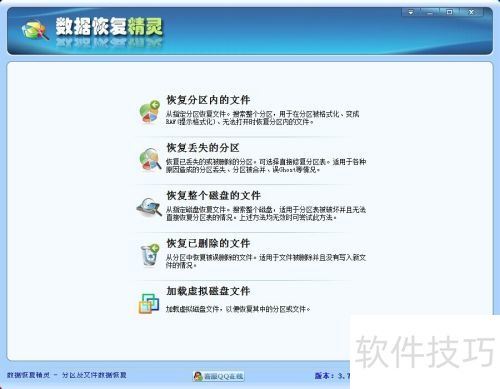The width and height of the screenshot is (500, 389).
Task: Minimize the data recovery window
Action: tap(430, 12)
